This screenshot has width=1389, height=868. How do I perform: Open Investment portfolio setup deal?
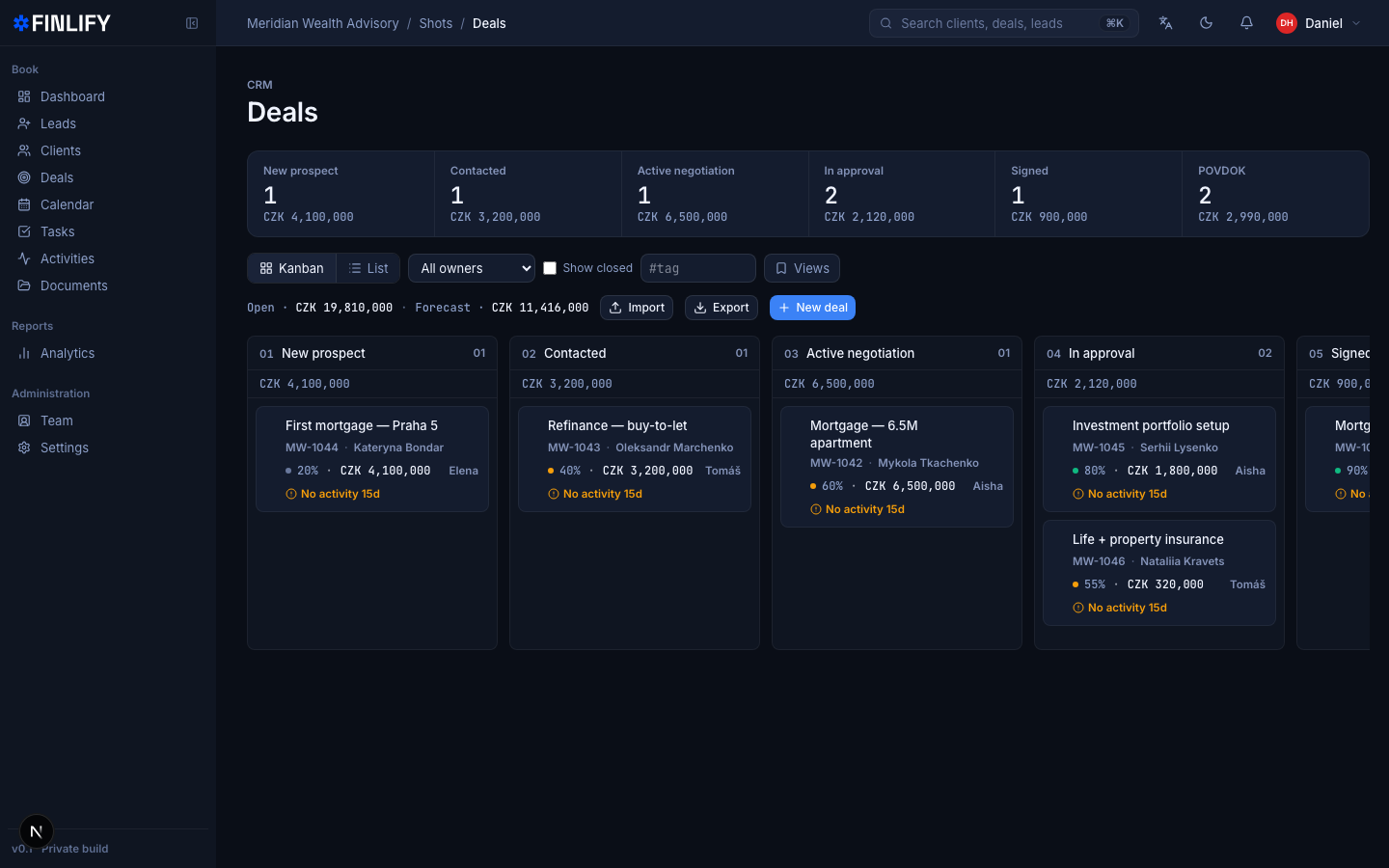point(1159,459)
